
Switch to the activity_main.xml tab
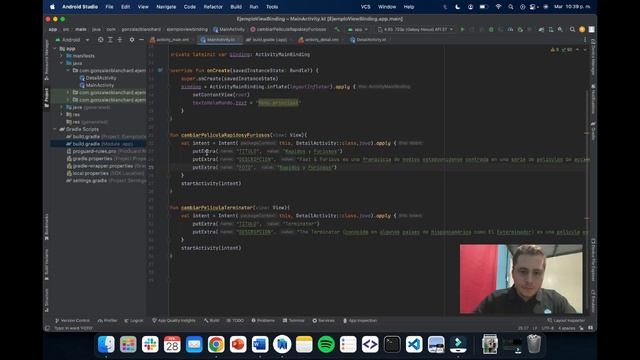click(x=170, y=40)
